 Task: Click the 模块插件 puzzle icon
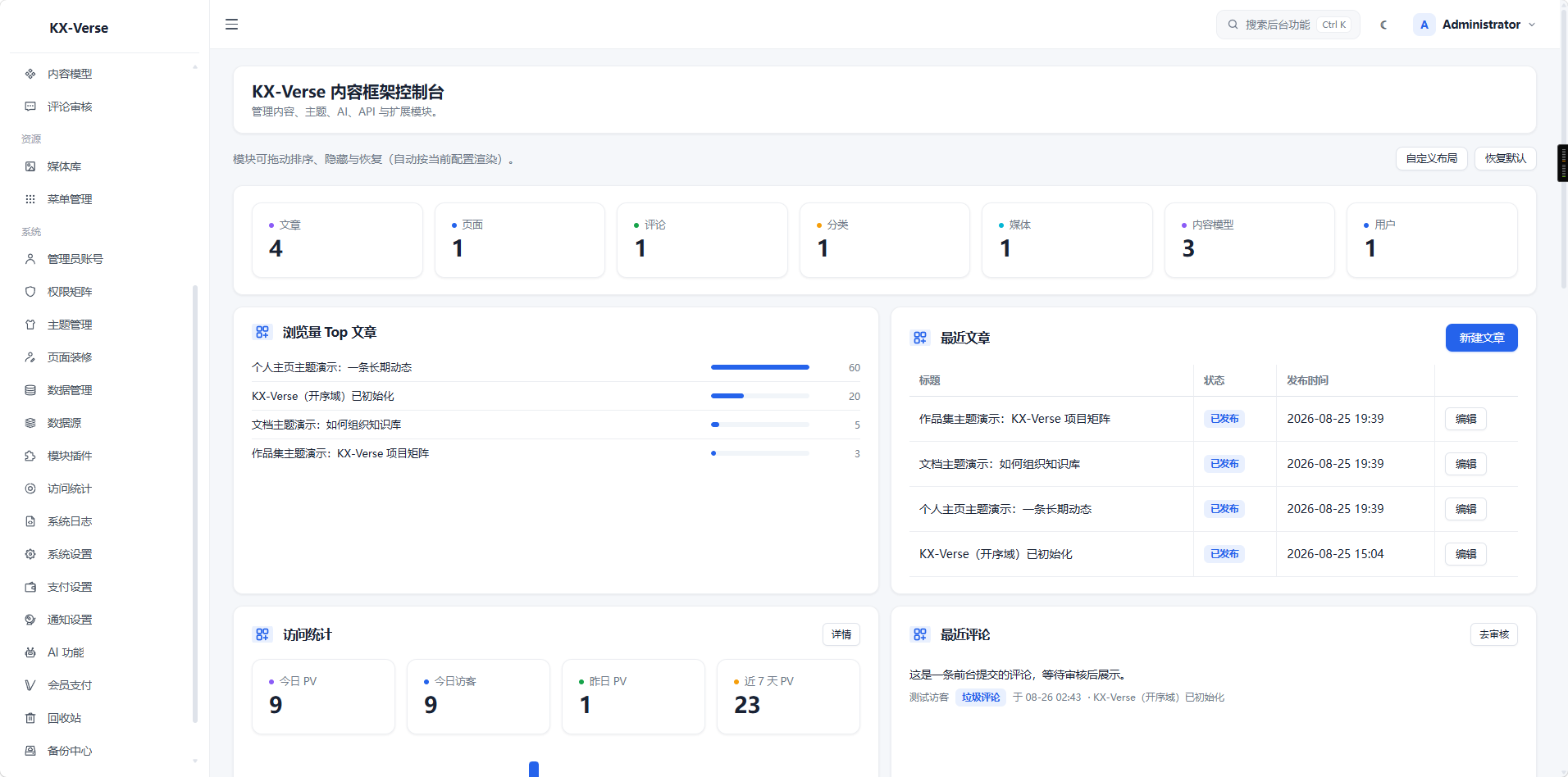30,456
